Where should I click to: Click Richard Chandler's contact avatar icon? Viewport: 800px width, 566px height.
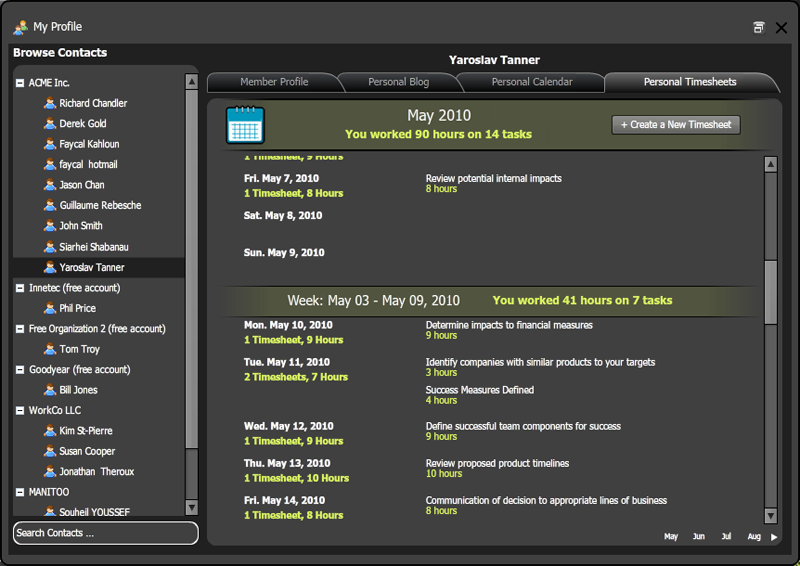(x=50, y=103)
